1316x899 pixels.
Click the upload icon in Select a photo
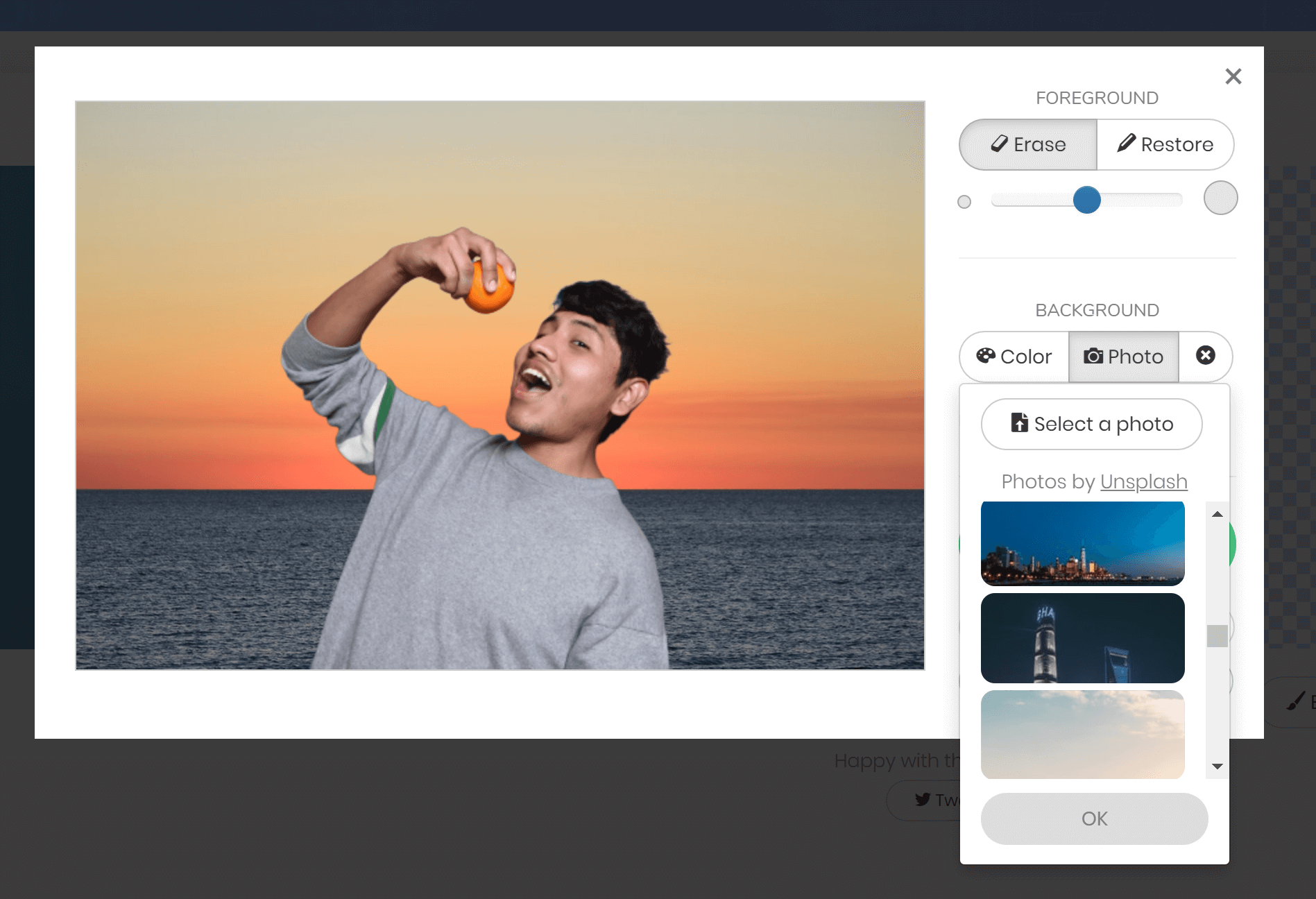point(1019,422)
